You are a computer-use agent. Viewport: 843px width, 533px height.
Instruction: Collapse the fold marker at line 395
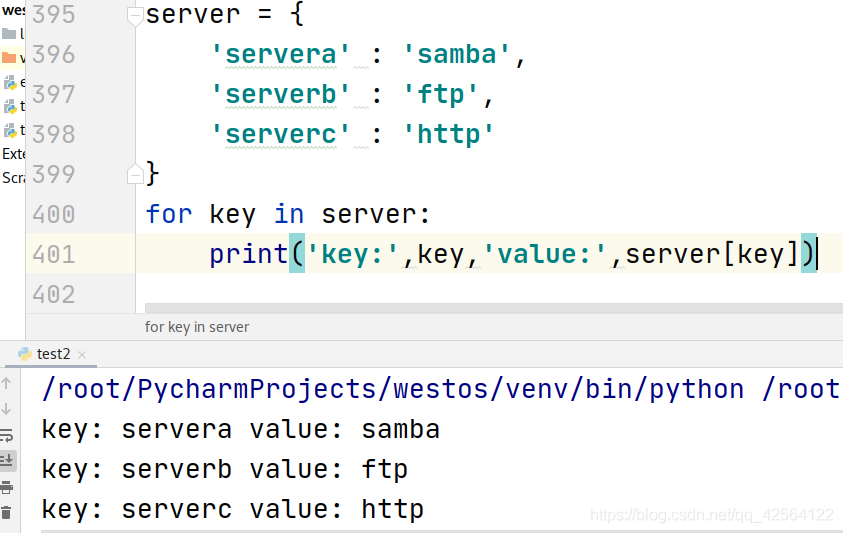(135, 16)
